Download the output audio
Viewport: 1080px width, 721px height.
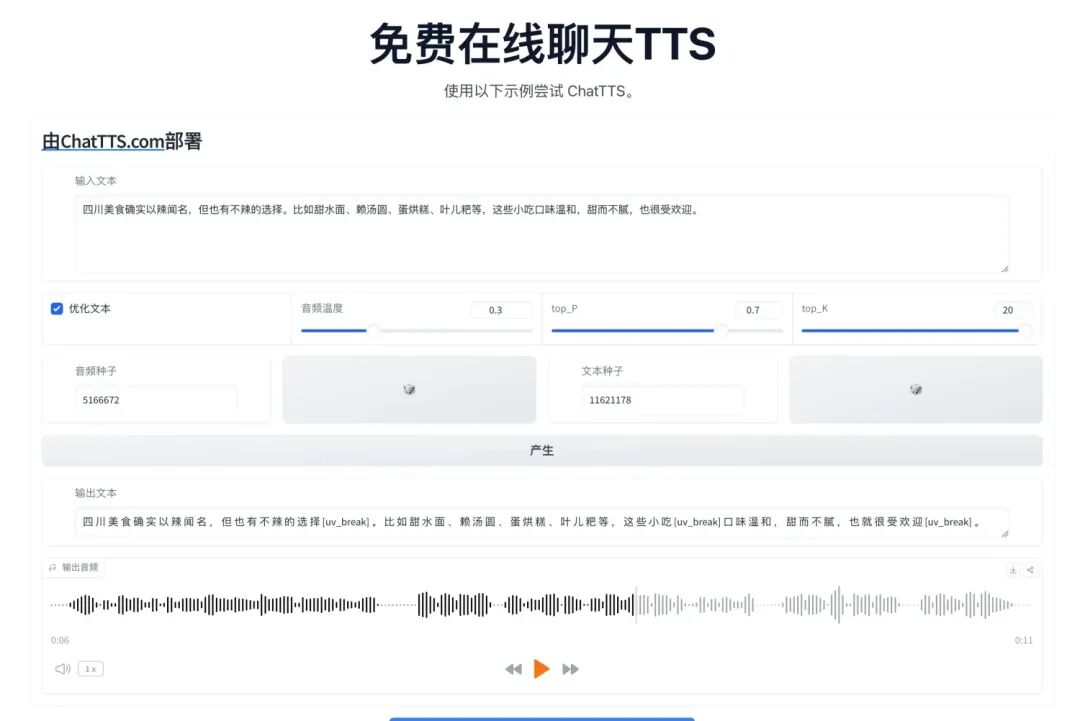click(1012, 570)
